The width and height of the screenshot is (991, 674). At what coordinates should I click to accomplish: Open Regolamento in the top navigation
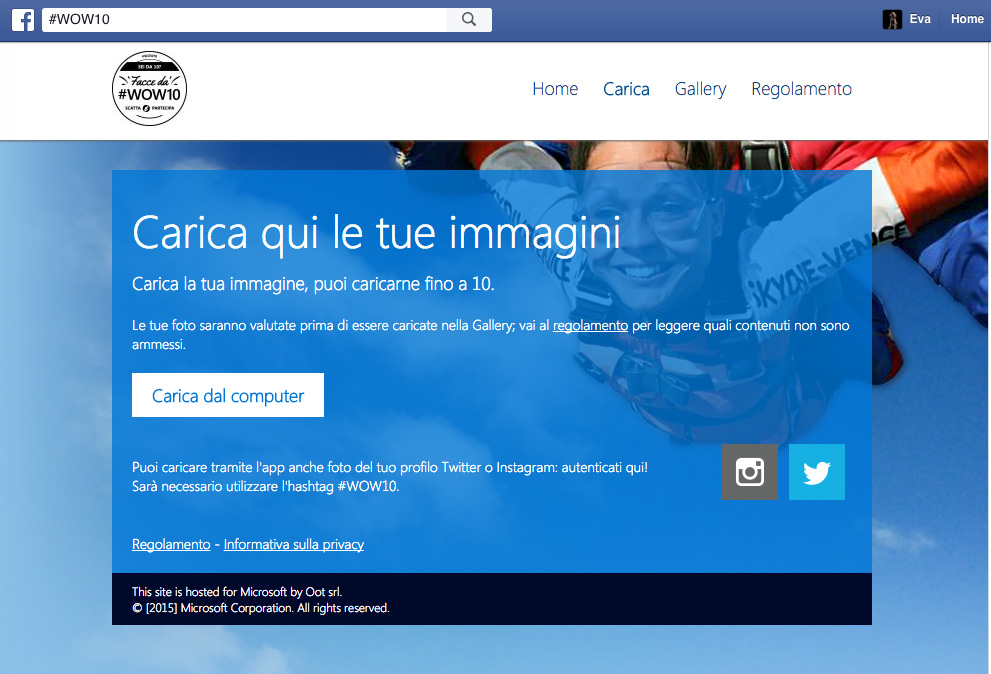click(x=801, y=89)
